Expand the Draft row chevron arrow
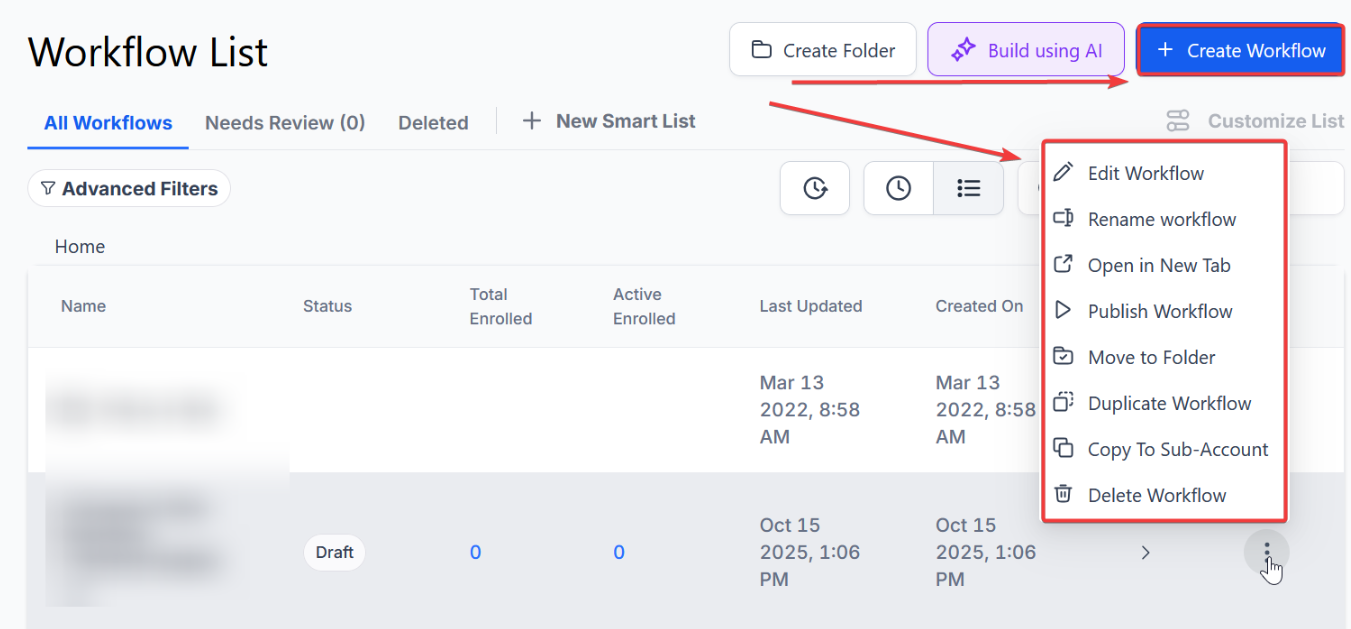 (1146, 552)
